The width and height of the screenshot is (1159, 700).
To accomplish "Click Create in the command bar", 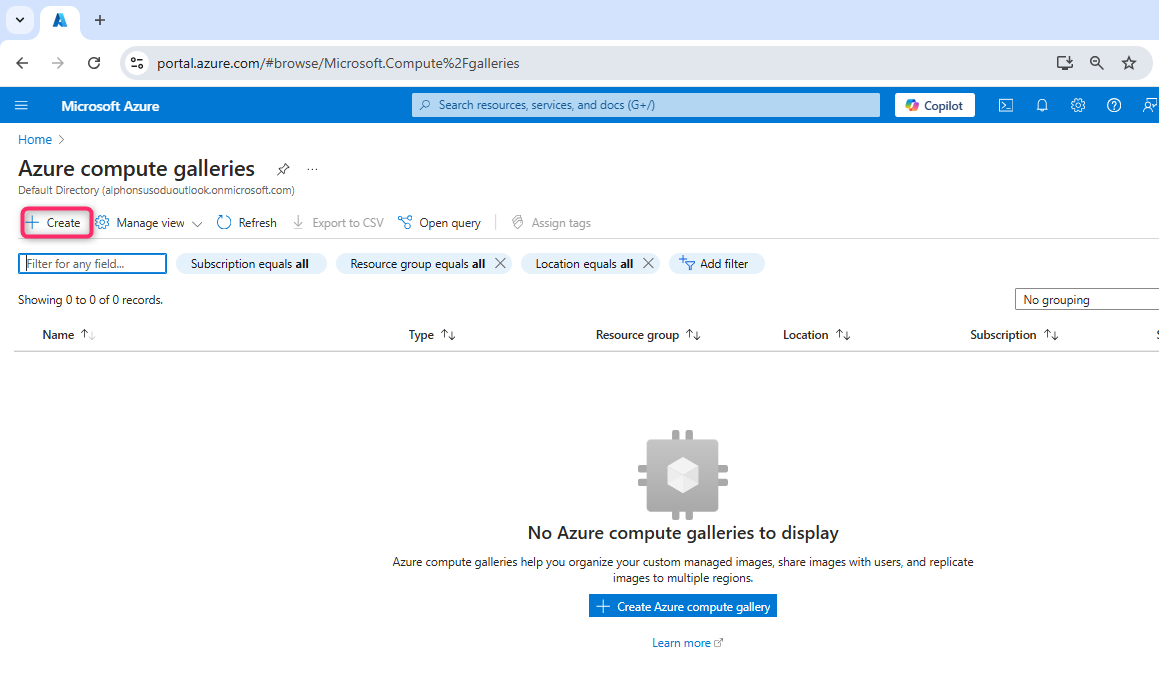I will tap(56, 223).
